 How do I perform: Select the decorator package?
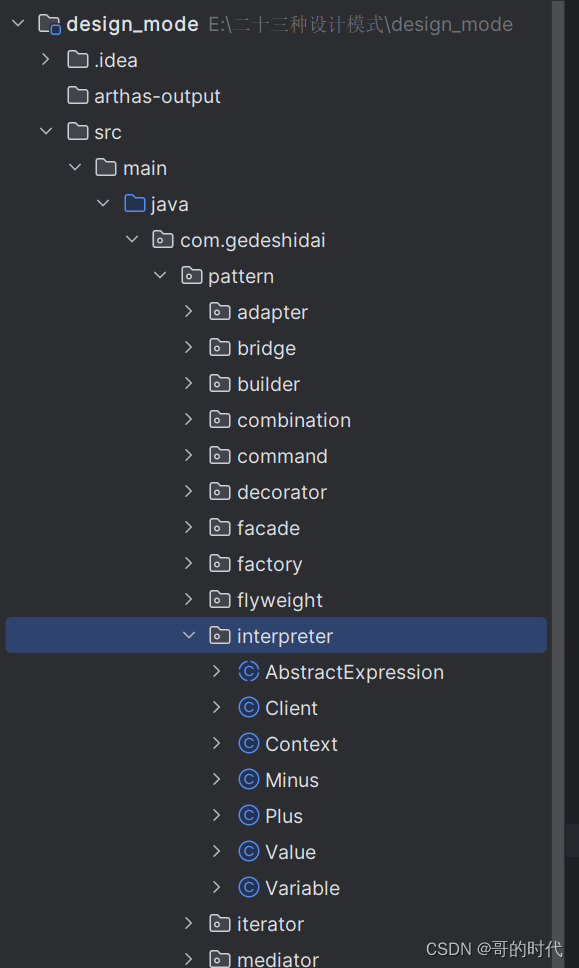pyautogui.click(x=282, y=491)
